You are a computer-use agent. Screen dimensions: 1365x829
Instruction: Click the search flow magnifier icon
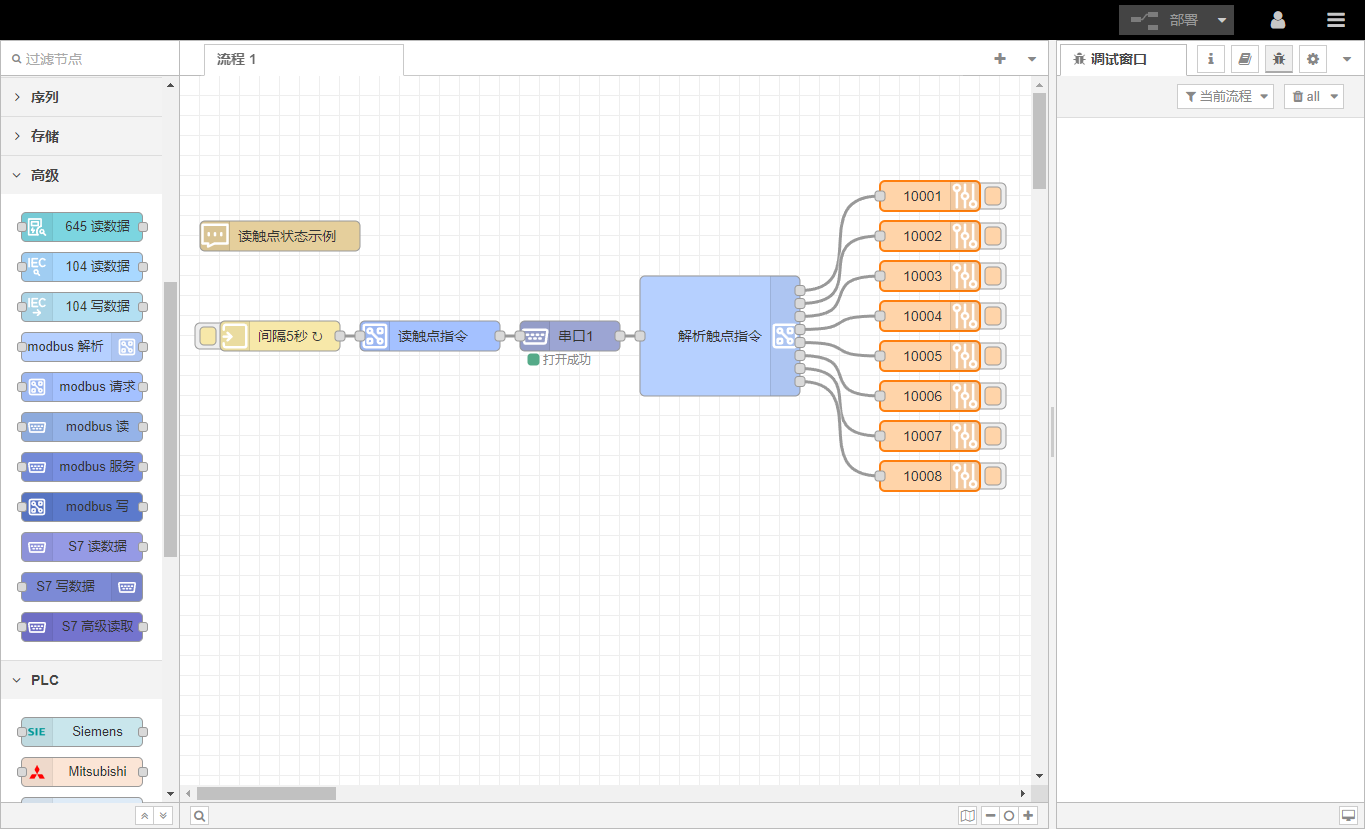click(x=200, y=816)
